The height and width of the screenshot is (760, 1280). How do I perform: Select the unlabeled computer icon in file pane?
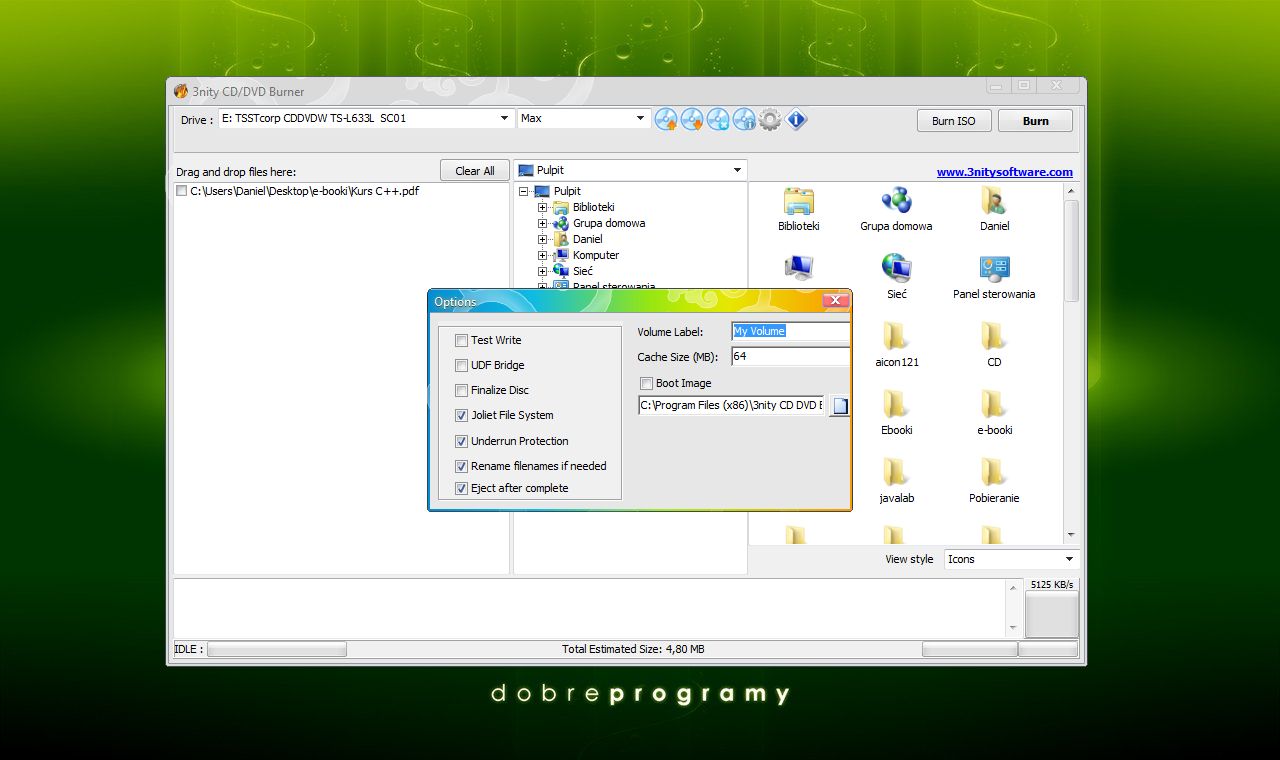click(798, 268)
